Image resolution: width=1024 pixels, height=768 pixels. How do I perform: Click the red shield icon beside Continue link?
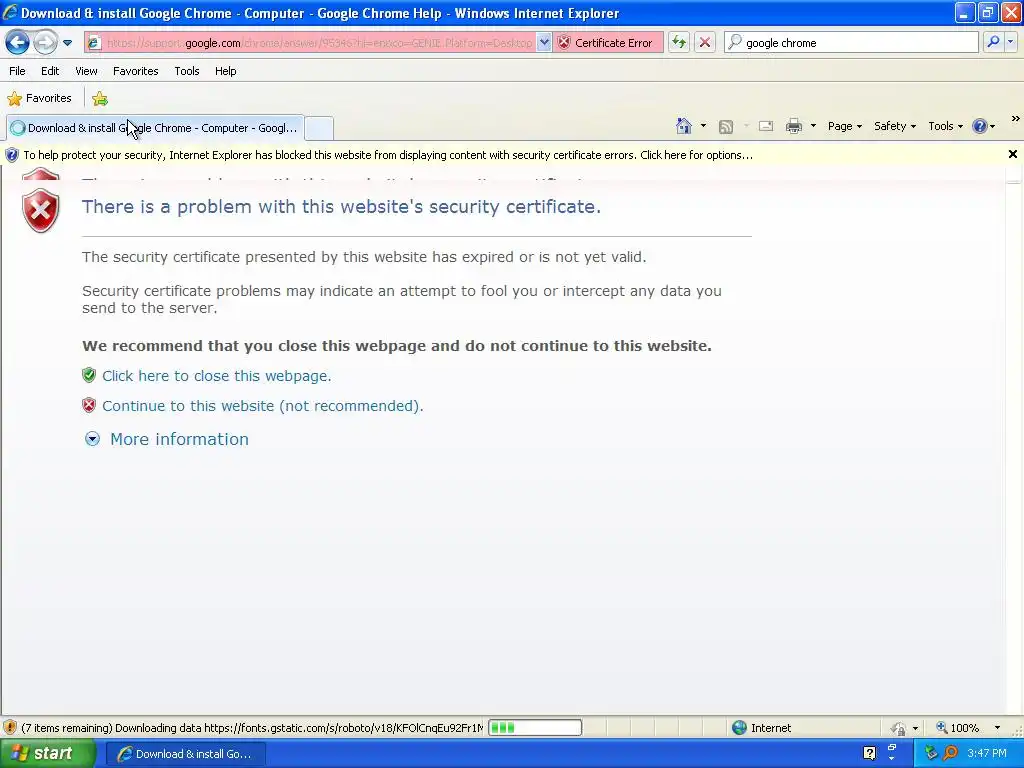pos(89,406)
